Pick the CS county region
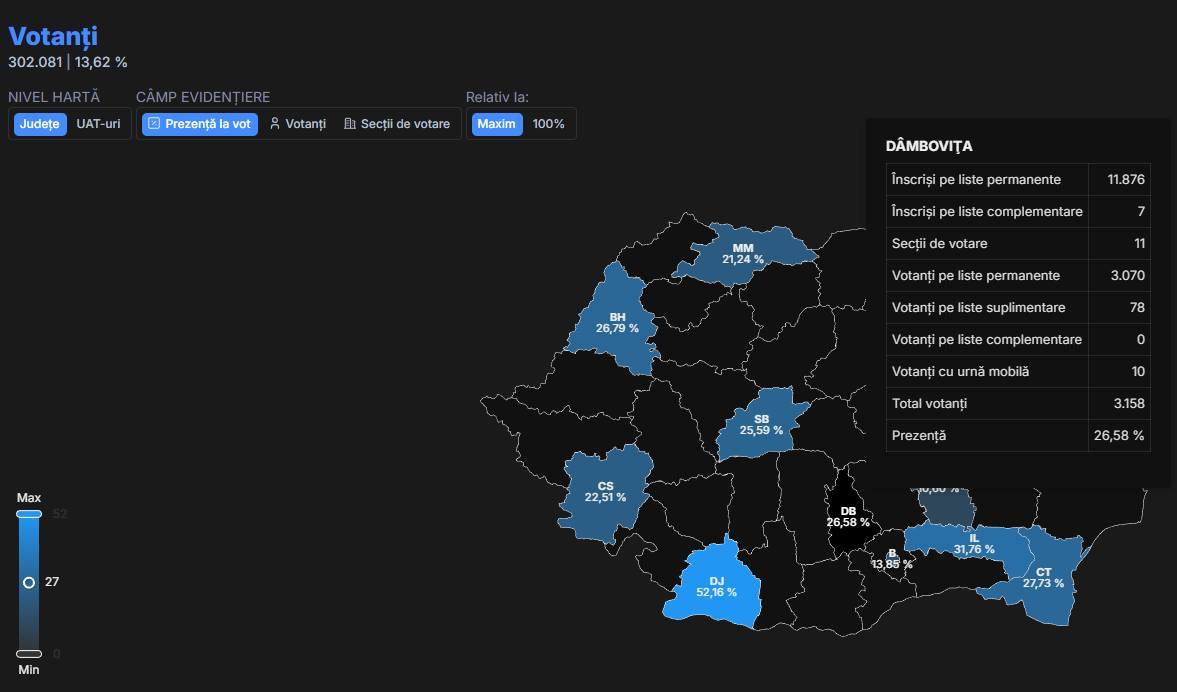 605,491
